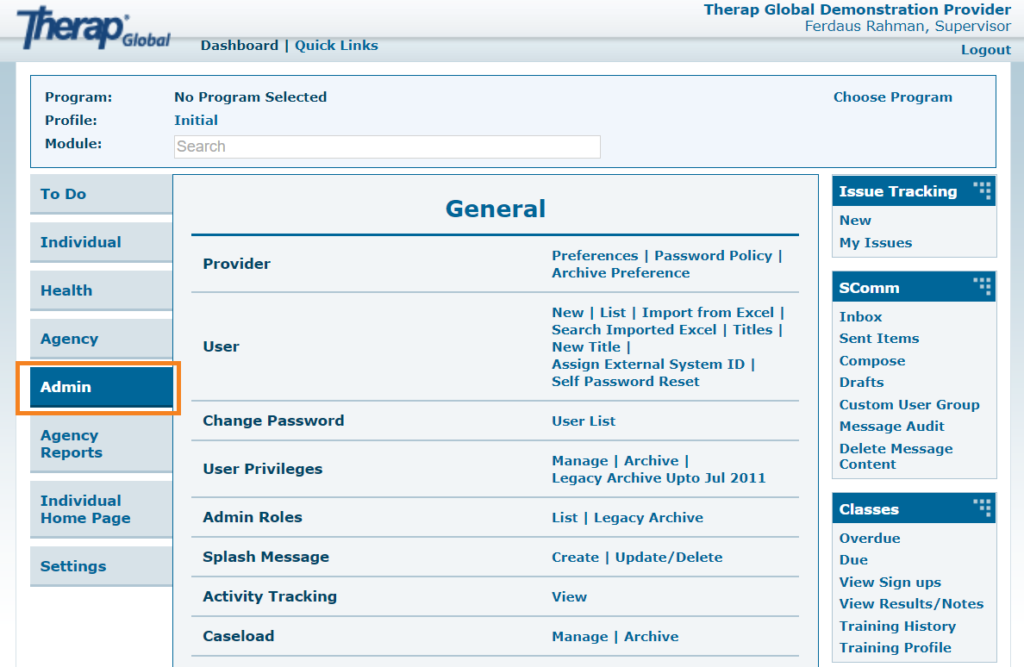Compose a new SComm message
The width and height of the screenshot is (1024, 667).
pyautogui.click(x=872, y=361)
